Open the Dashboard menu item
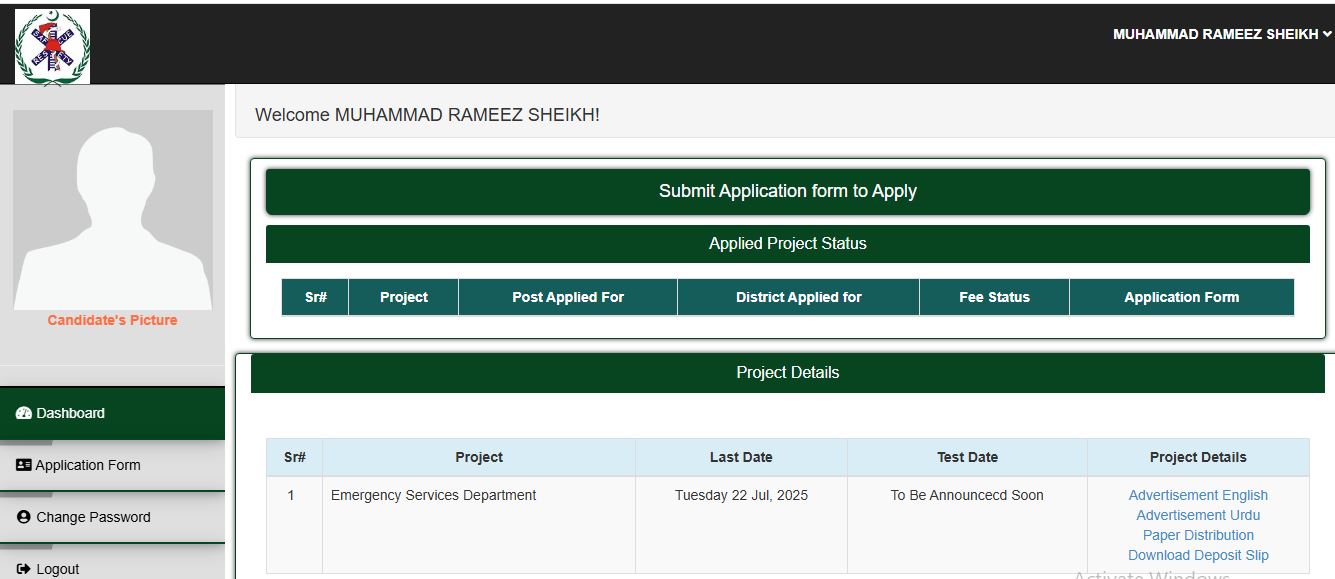The height and width of the screenshot is (579, 1335). coord(112,413)
